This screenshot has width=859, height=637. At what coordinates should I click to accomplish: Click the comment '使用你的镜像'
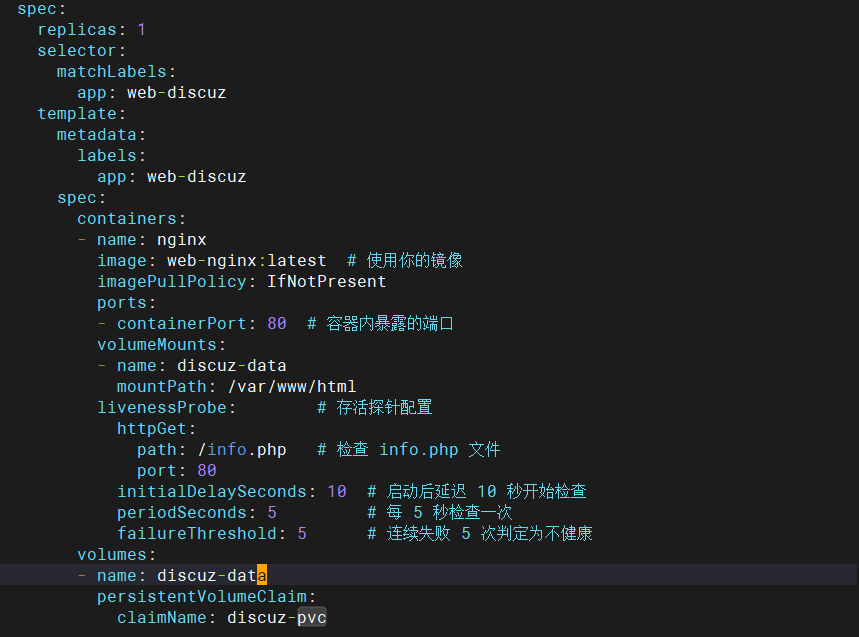(415, 261)
